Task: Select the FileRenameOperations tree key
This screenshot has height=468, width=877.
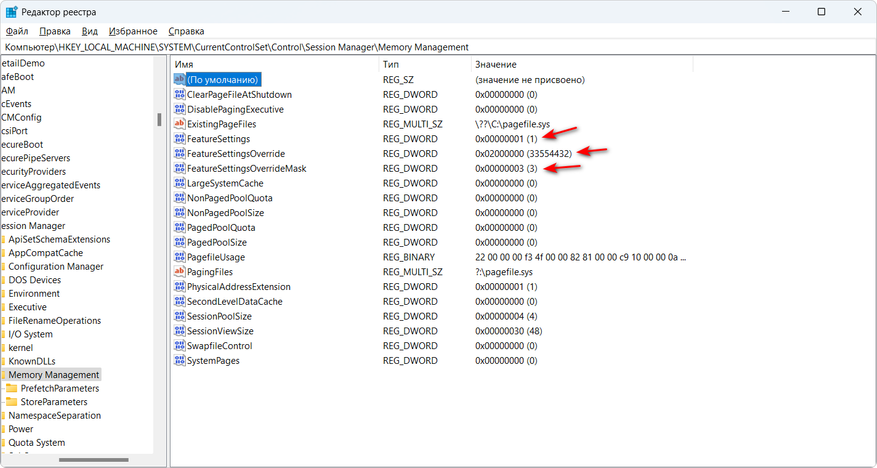Action: tap(54, 320)
